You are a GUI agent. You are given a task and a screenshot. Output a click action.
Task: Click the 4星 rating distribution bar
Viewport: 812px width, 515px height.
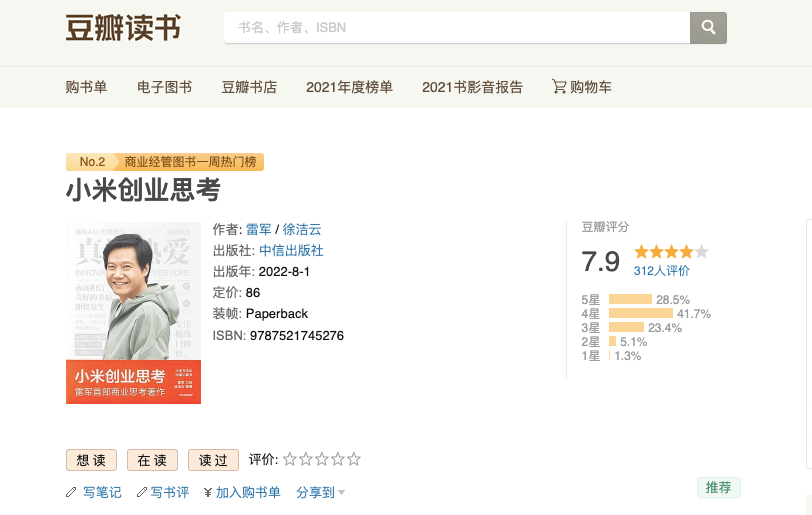coord(641,313)
